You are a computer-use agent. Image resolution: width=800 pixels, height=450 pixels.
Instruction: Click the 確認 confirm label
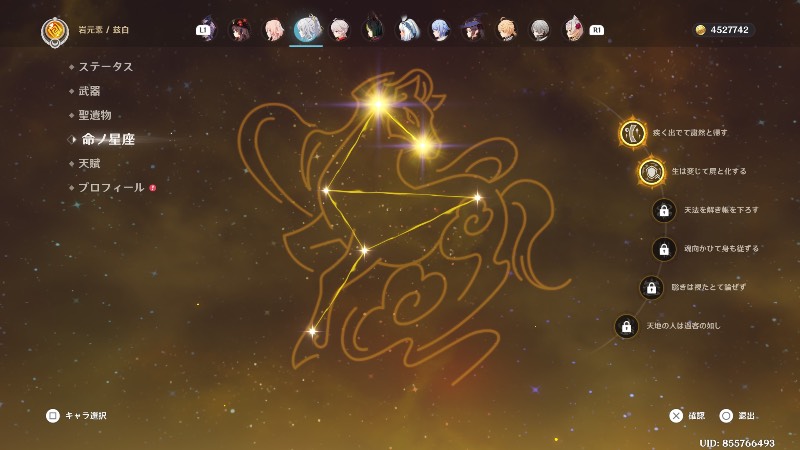pyautogui.click(x=697, y=416)
